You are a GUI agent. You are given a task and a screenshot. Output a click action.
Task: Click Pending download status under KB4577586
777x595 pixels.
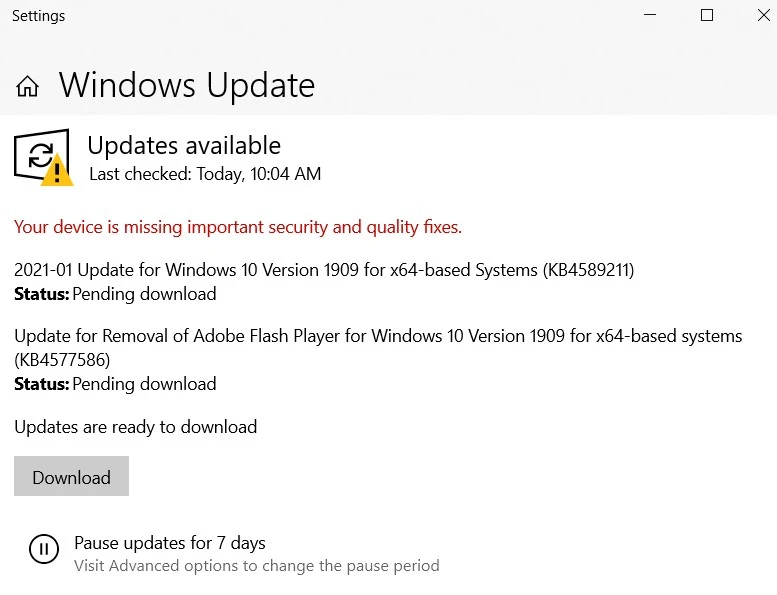144,384
